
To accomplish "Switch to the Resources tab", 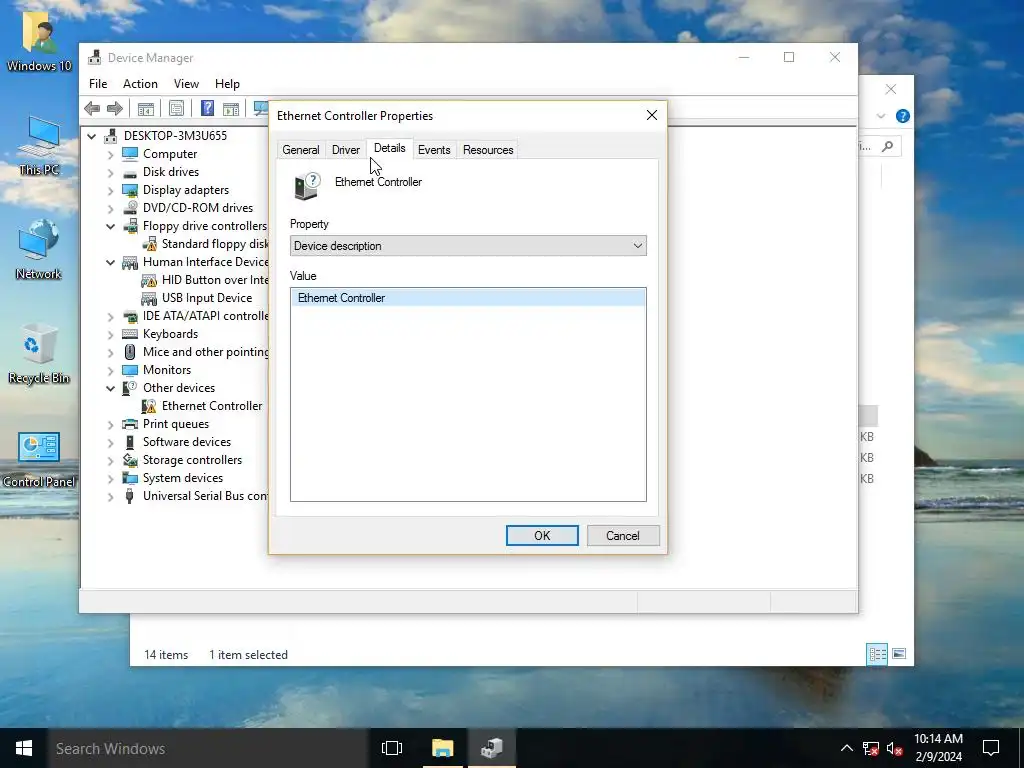I will coord(488,150).
